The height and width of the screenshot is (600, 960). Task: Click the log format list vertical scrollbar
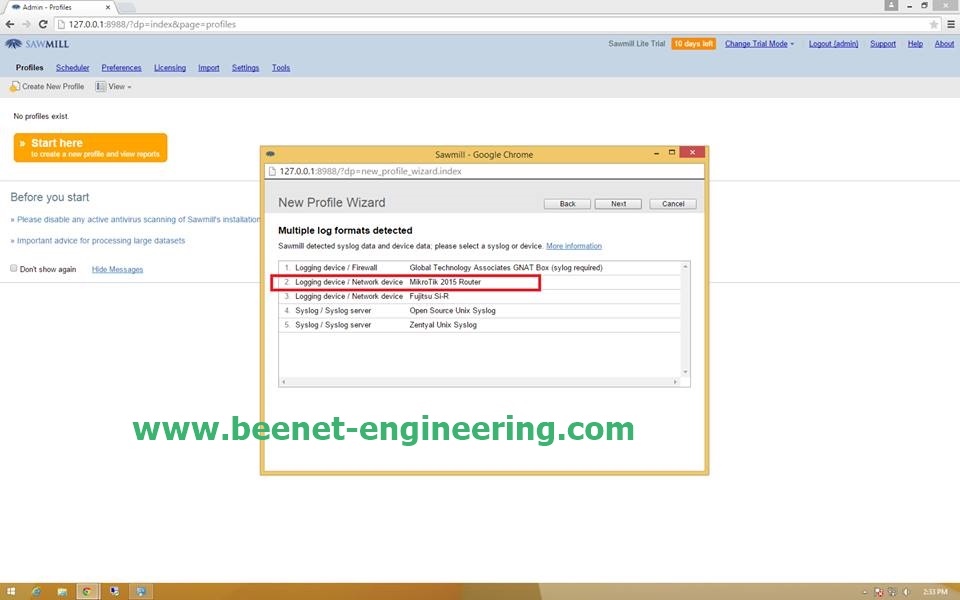click(685, 318)
